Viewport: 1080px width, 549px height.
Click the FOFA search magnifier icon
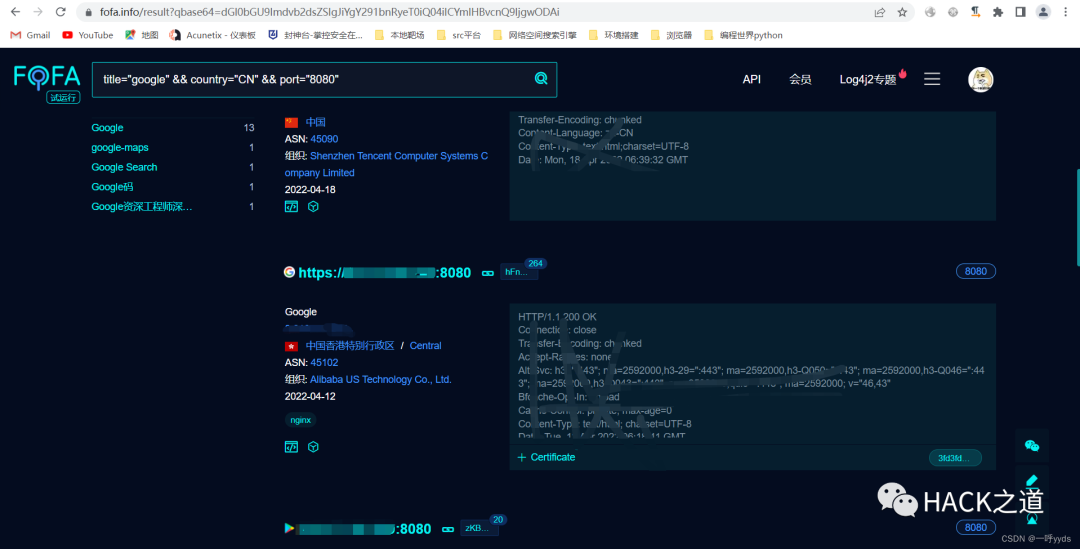[541, 79]
